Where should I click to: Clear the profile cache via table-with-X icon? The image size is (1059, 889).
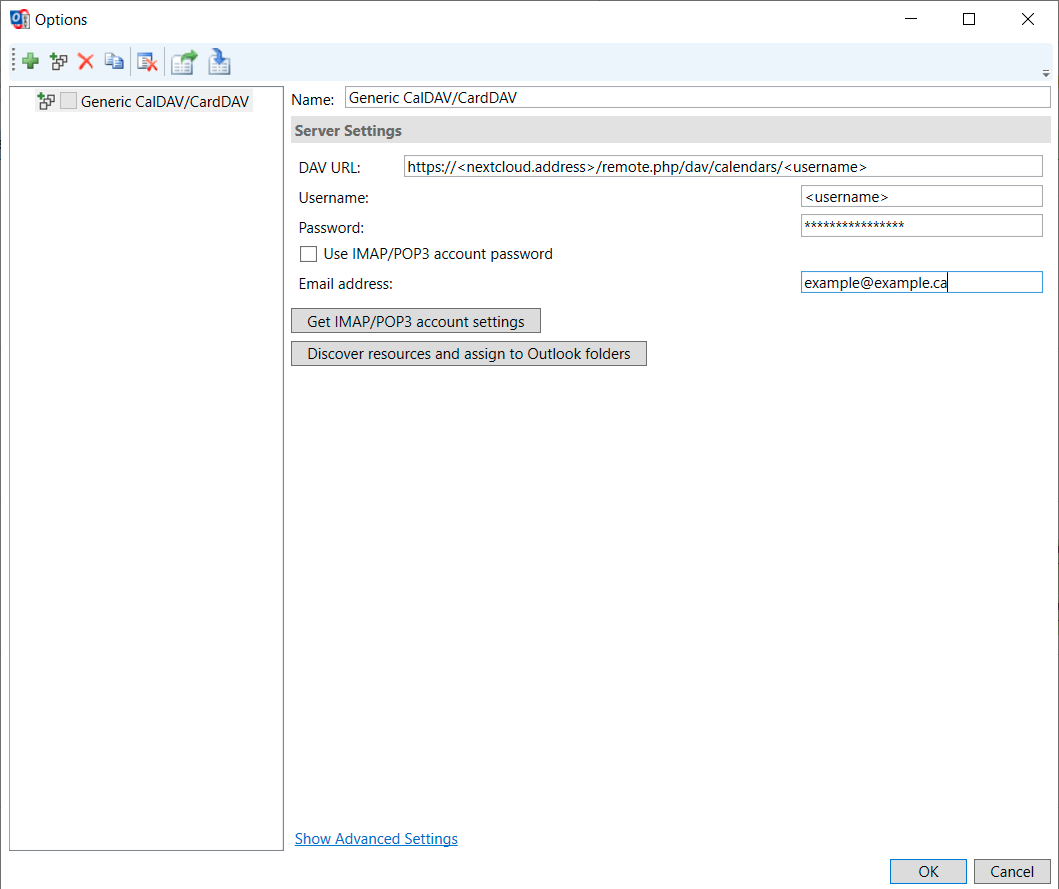tap(147, 62)
